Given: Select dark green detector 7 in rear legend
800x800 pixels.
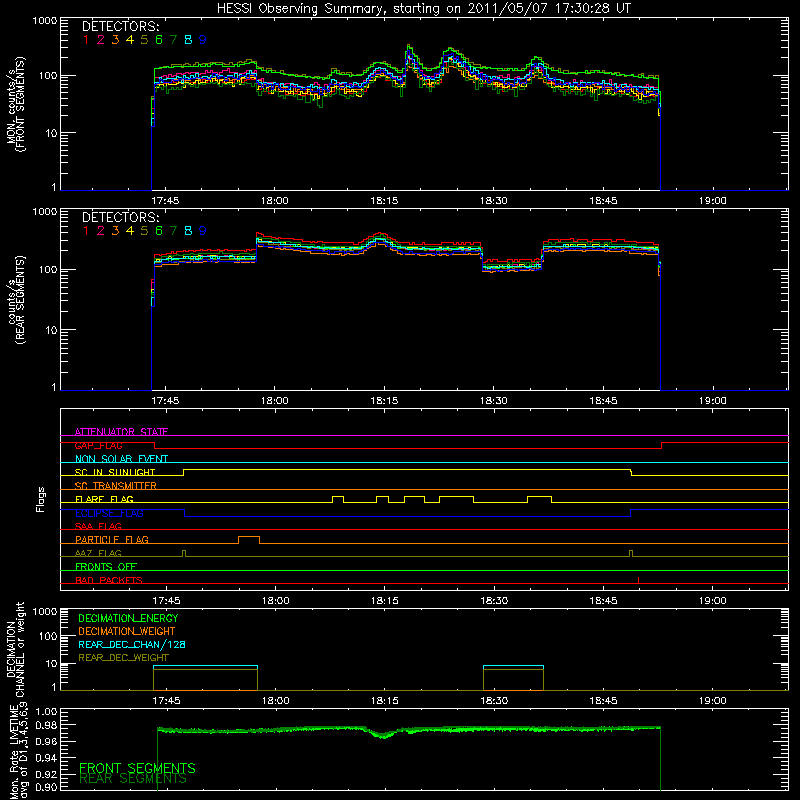Looking at the screenshot, I should click(173, 231).
